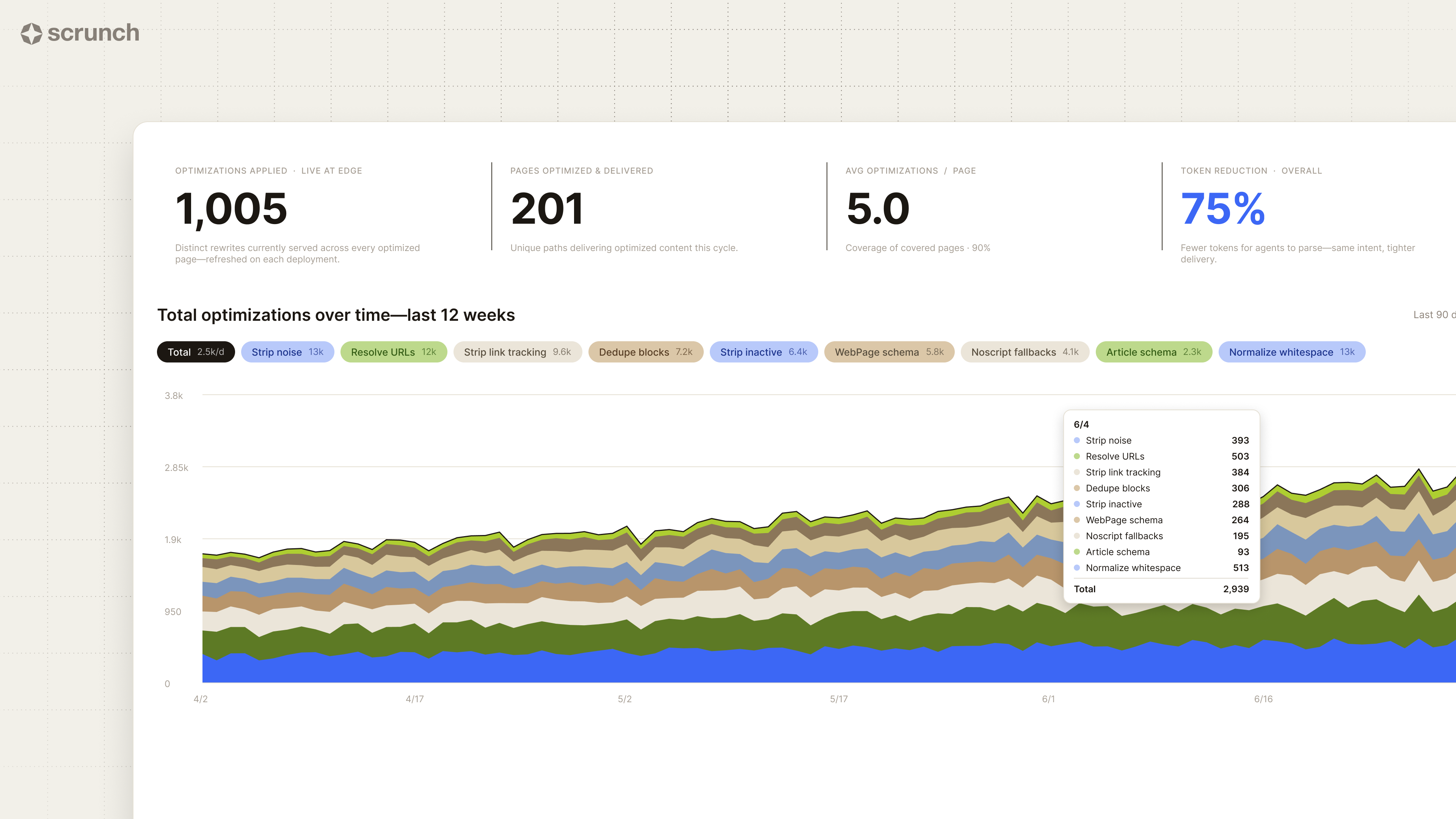The height and width of the screenshot is (819, 1456).
Task: Select the Dedupe blocks pill
Action: [645, 352]
